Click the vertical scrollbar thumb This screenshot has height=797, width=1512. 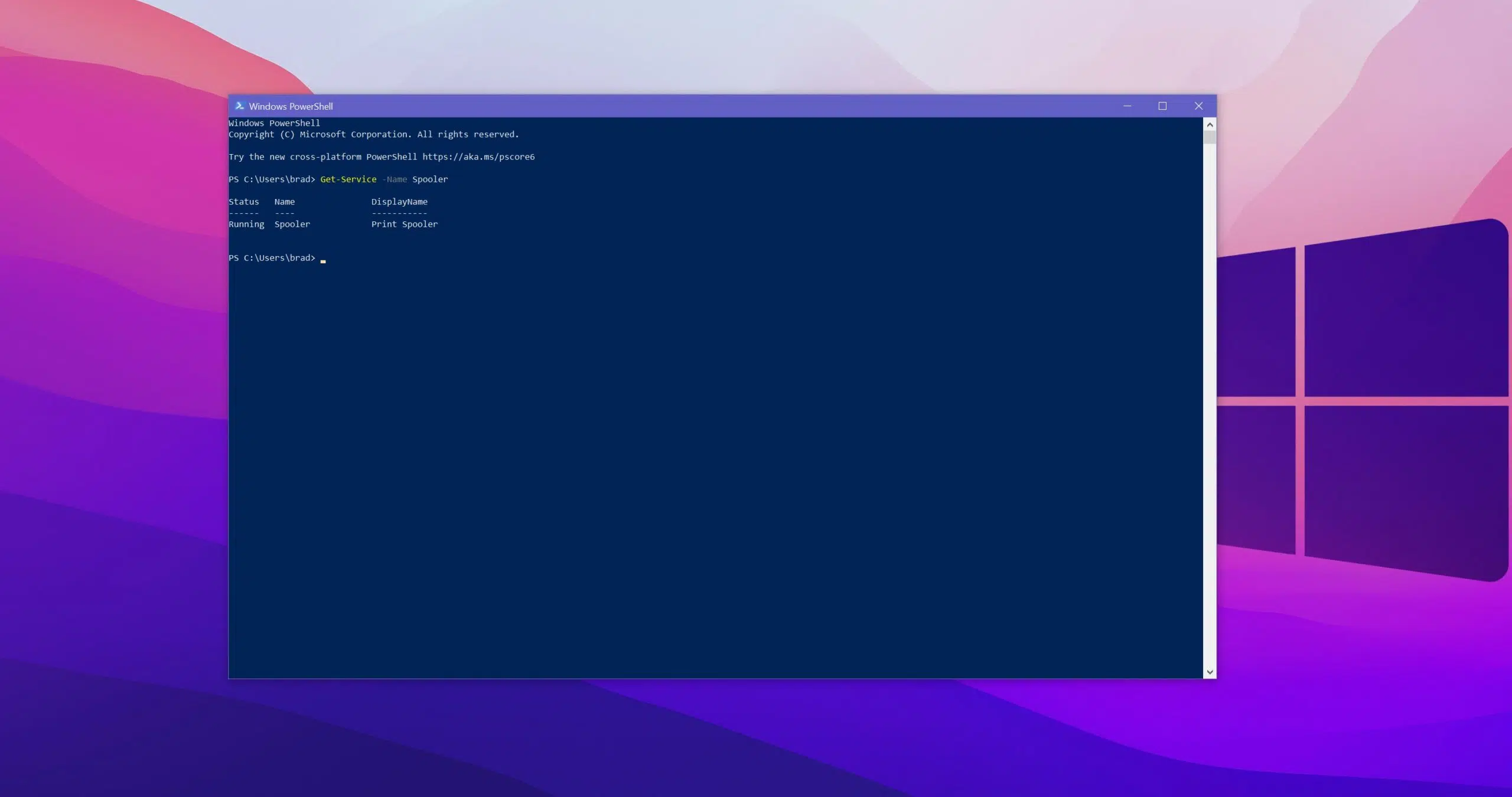[1210, 138]
